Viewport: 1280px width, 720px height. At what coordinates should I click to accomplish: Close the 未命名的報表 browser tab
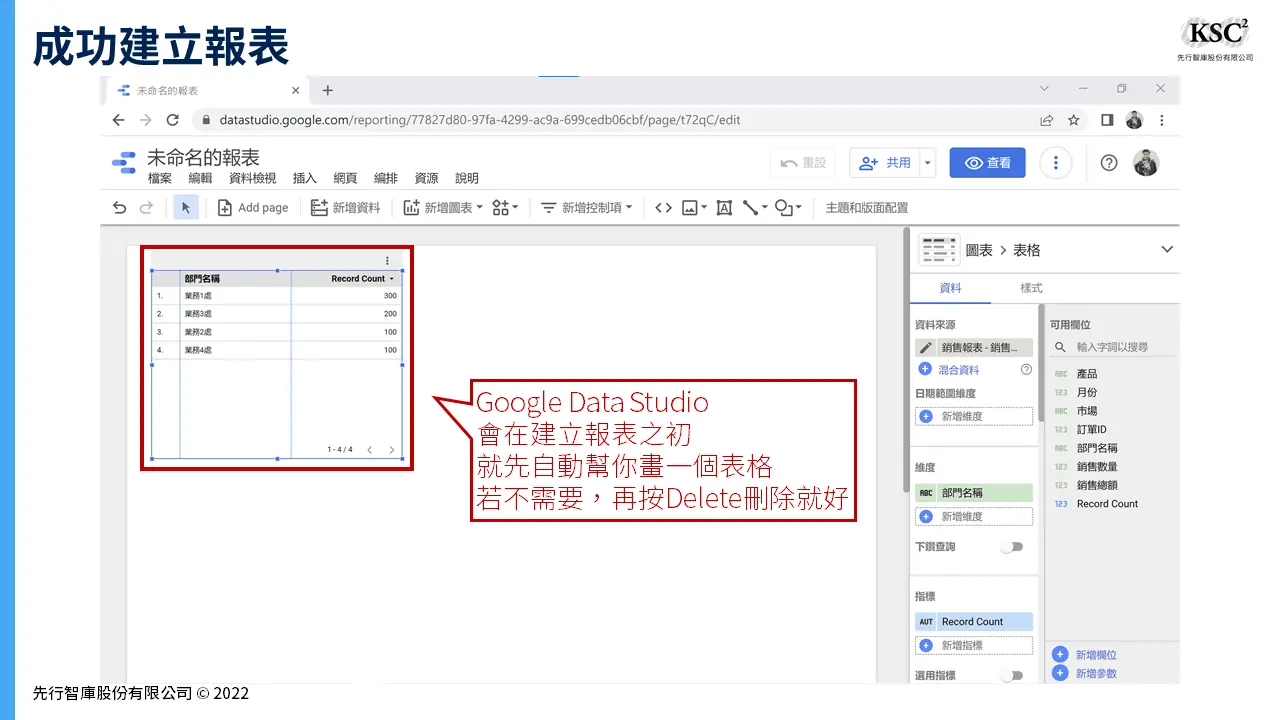295,90
